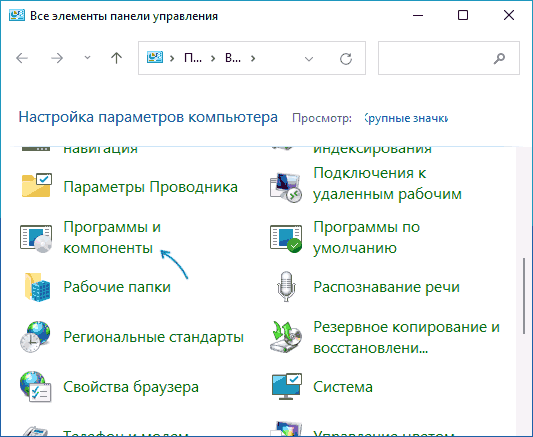This screenshot has width=533, height=437.
Task: Click the П... breadcrumb segment
Action: click(193, 58)
